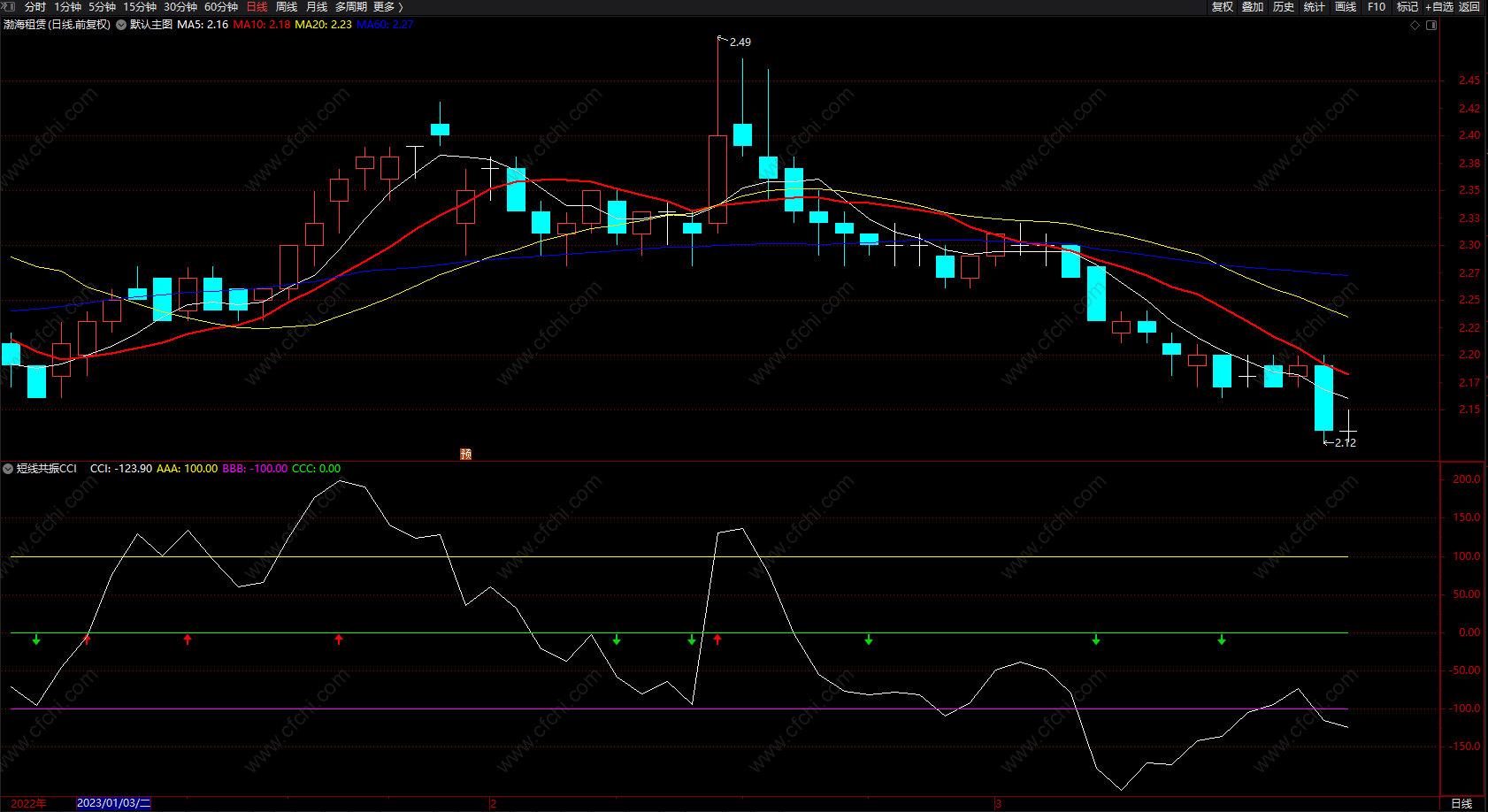
Task: Select the 5分钟 period tab
Action: (x=103, y=7)
